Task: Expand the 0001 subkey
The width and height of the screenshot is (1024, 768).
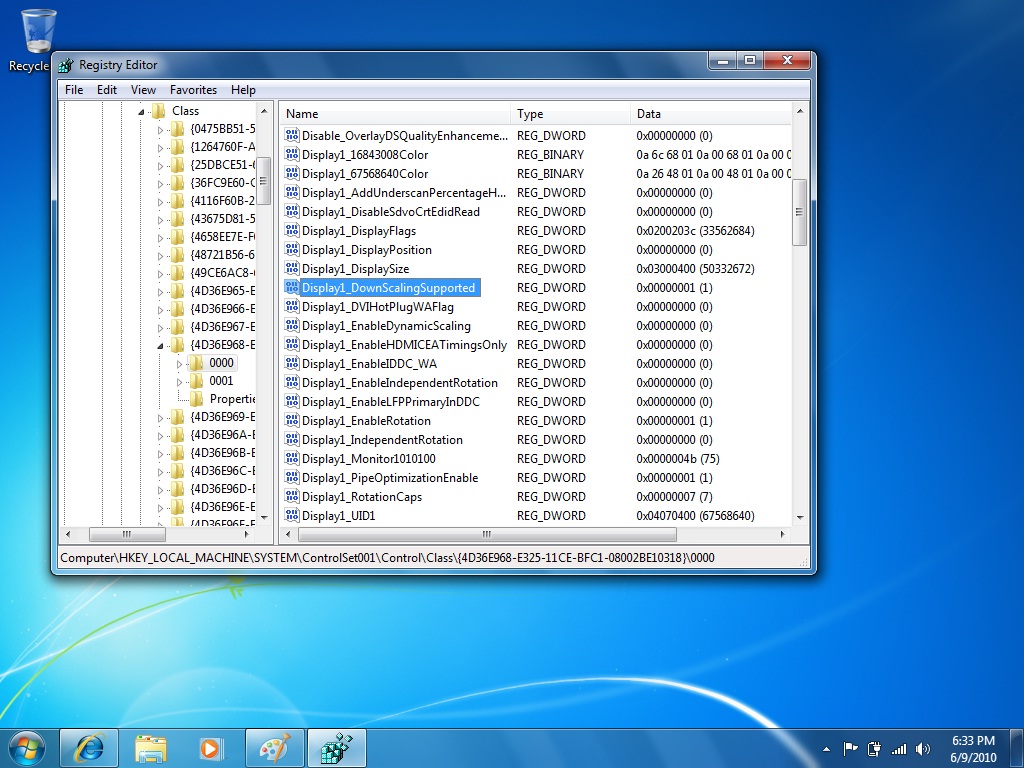Action: [180, 381]
